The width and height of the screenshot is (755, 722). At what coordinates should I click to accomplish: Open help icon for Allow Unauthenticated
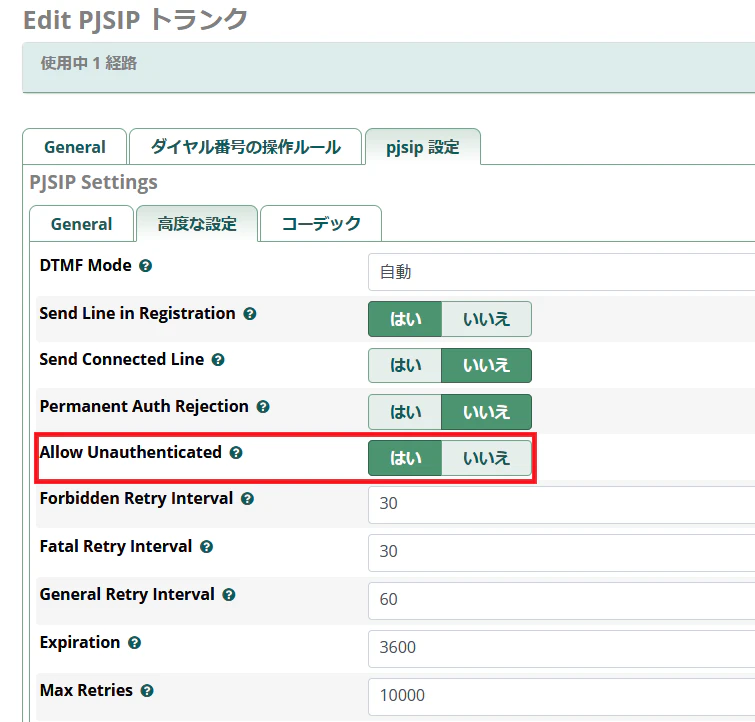pyautogui.click(x=236, y=453)
